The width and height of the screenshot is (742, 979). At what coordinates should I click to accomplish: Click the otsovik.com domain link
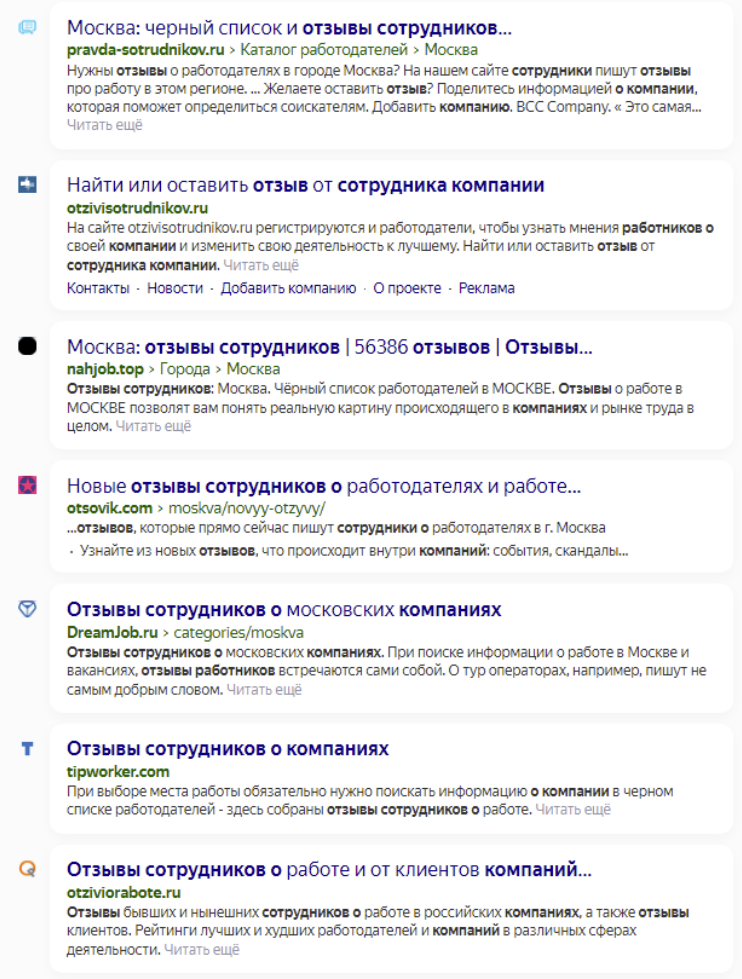109,508
